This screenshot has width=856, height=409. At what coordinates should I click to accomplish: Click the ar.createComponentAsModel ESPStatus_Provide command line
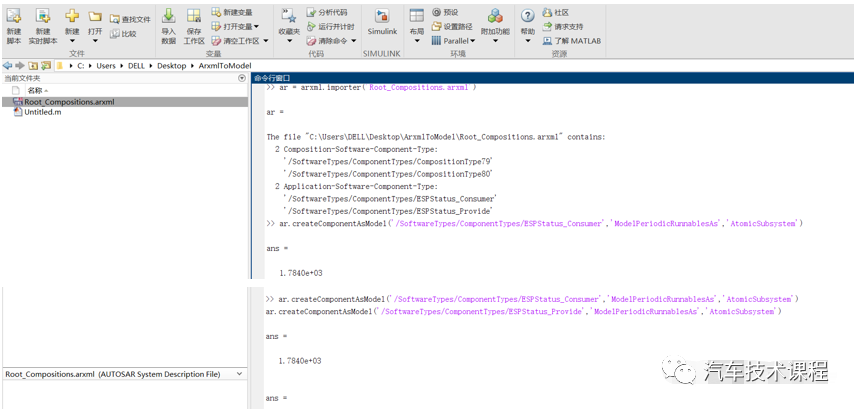[524, 311]
